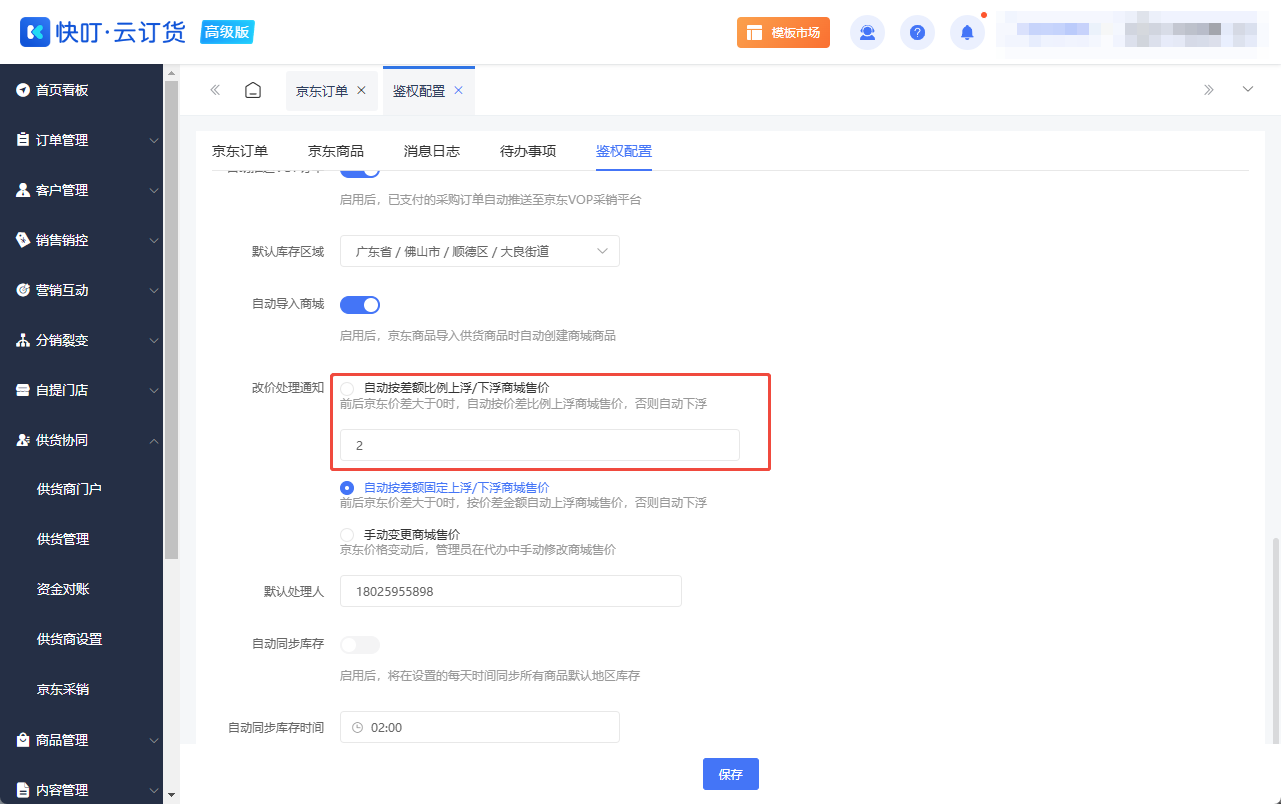Click the 商品管理 bag icon
The height and width of the screenshot is (804, 1281).
coord(23,740)
